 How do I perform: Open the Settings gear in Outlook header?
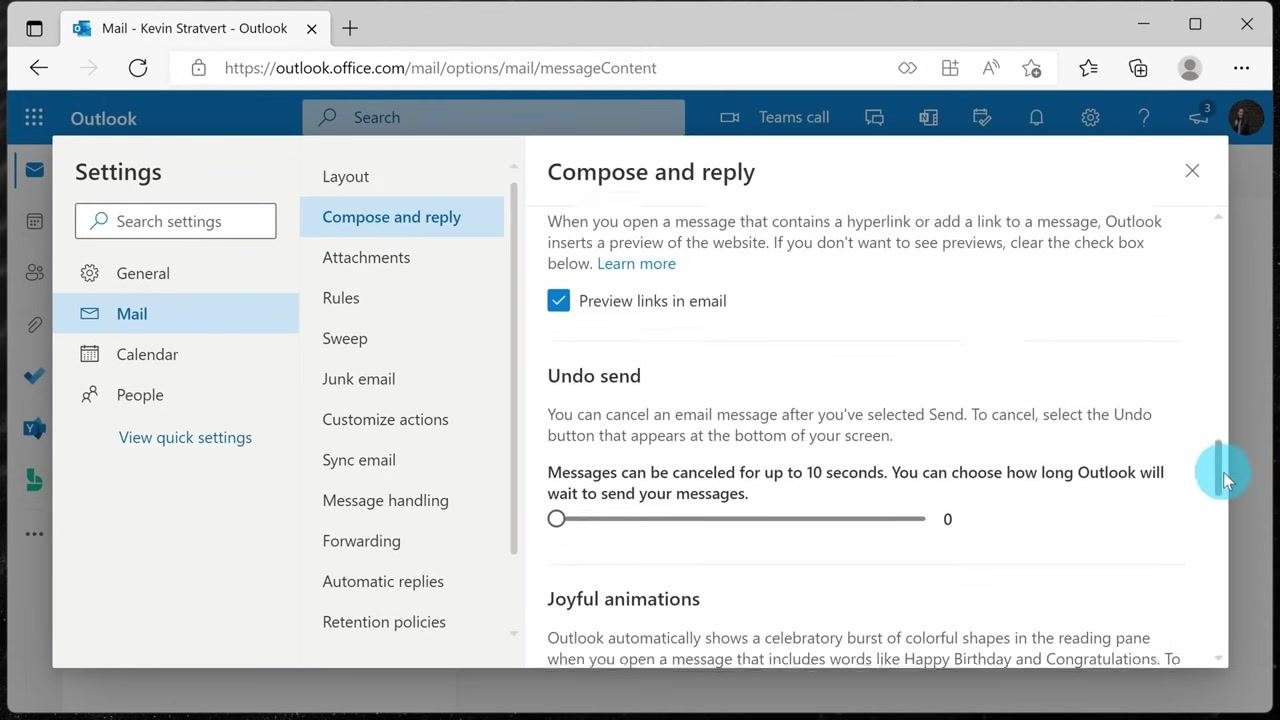pyautogui.click(x=1090, y=117)
